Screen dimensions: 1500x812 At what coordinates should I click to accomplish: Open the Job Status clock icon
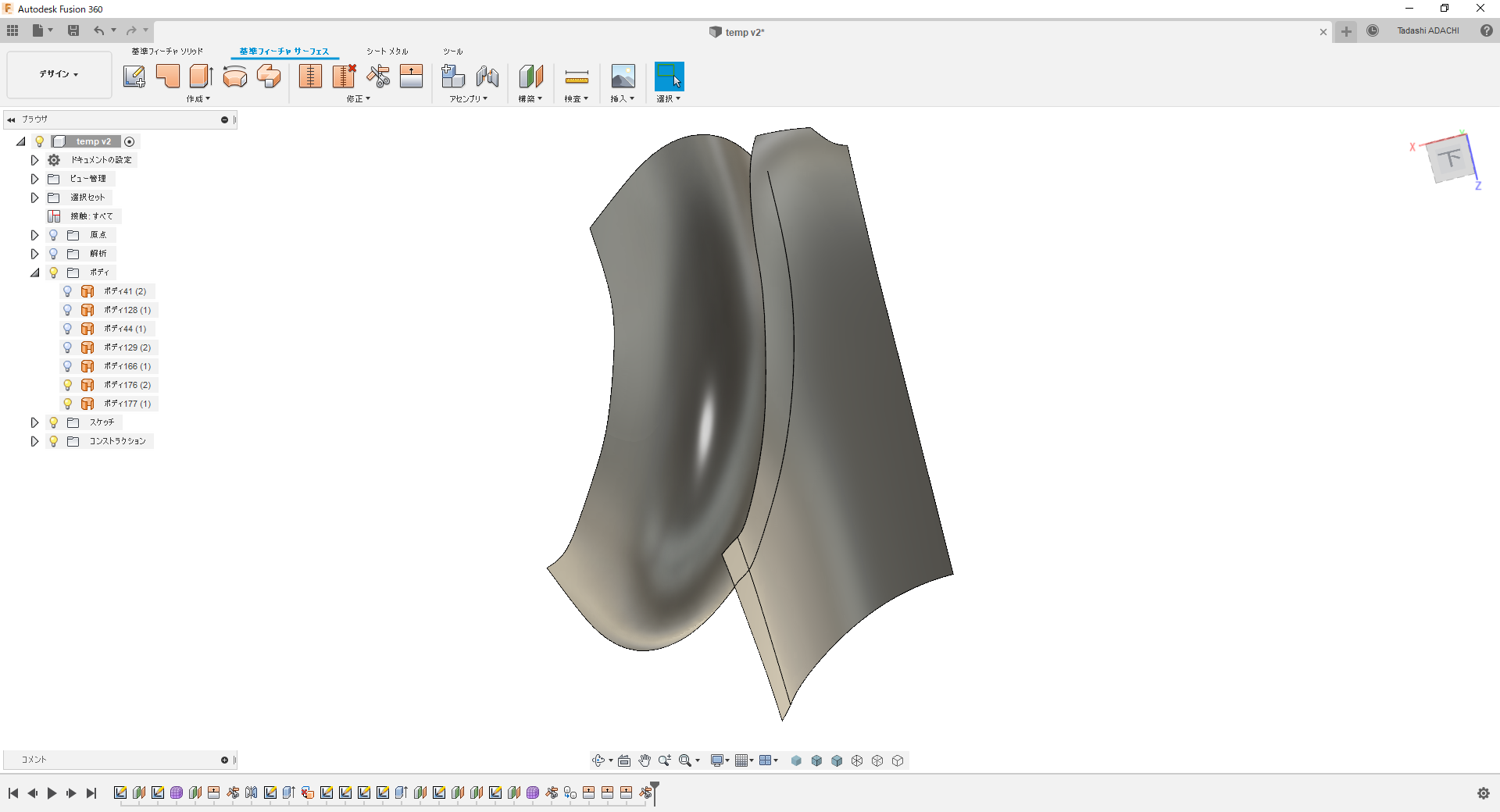click(1373, 30)
